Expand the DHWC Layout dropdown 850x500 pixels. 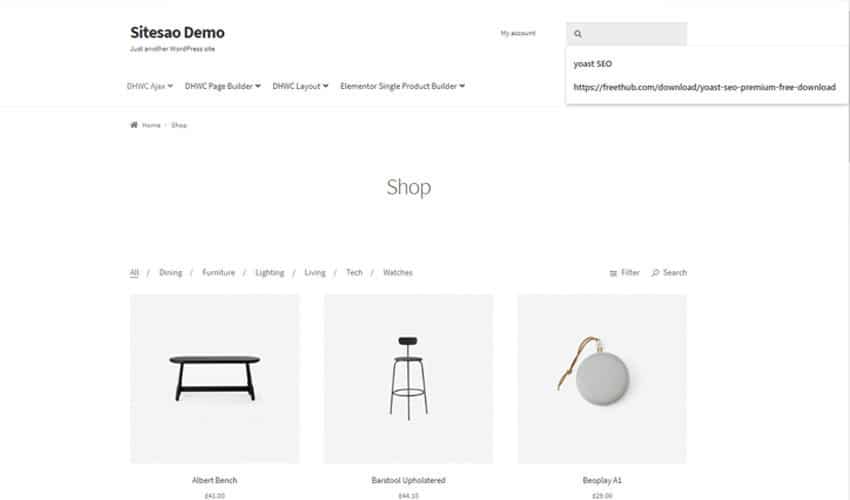pos(300,86)
